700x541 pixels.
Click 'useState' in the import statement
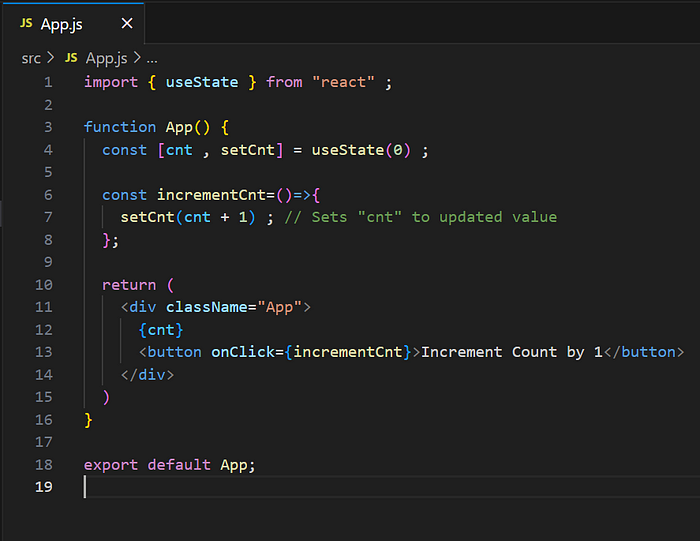pos(202,83)
